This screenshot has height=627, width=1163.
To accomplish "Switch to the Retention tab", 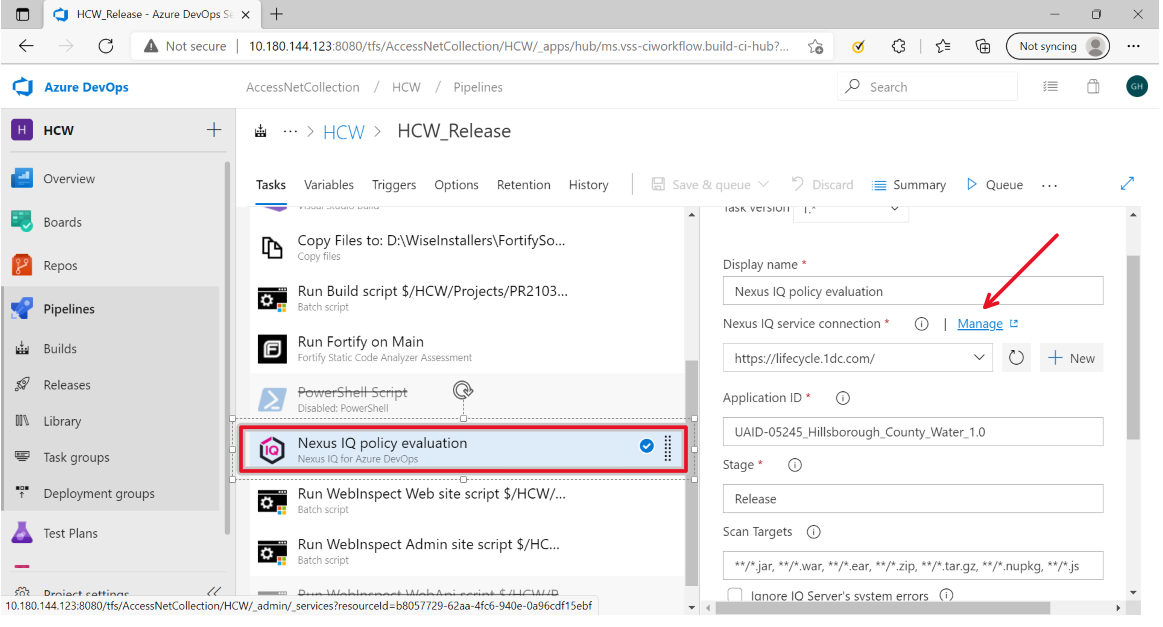I will click(524, 185).
